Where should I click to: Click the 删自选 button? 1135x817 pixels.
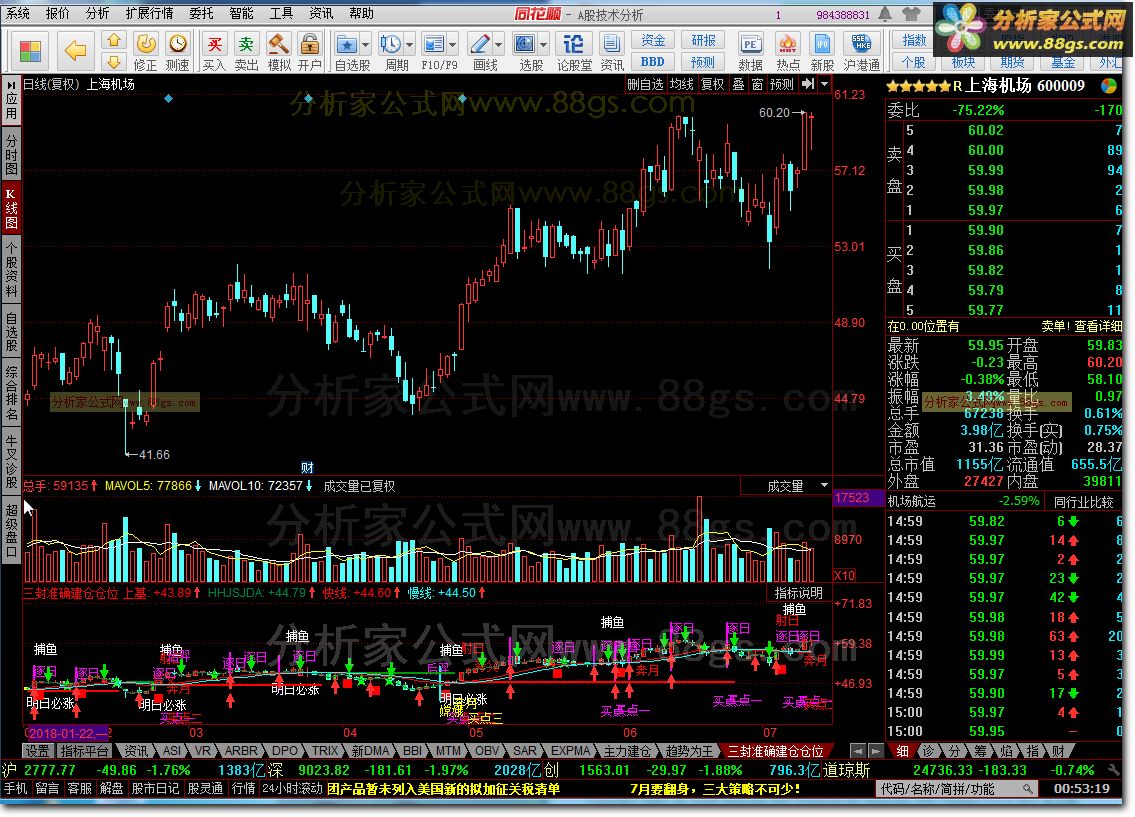coord(645,85)
